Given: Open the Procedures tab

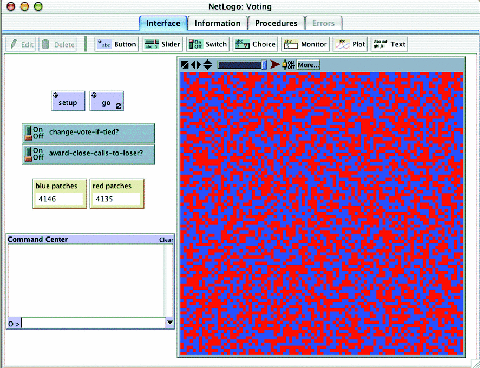Looking at the screenshot, I should point(276,23).
